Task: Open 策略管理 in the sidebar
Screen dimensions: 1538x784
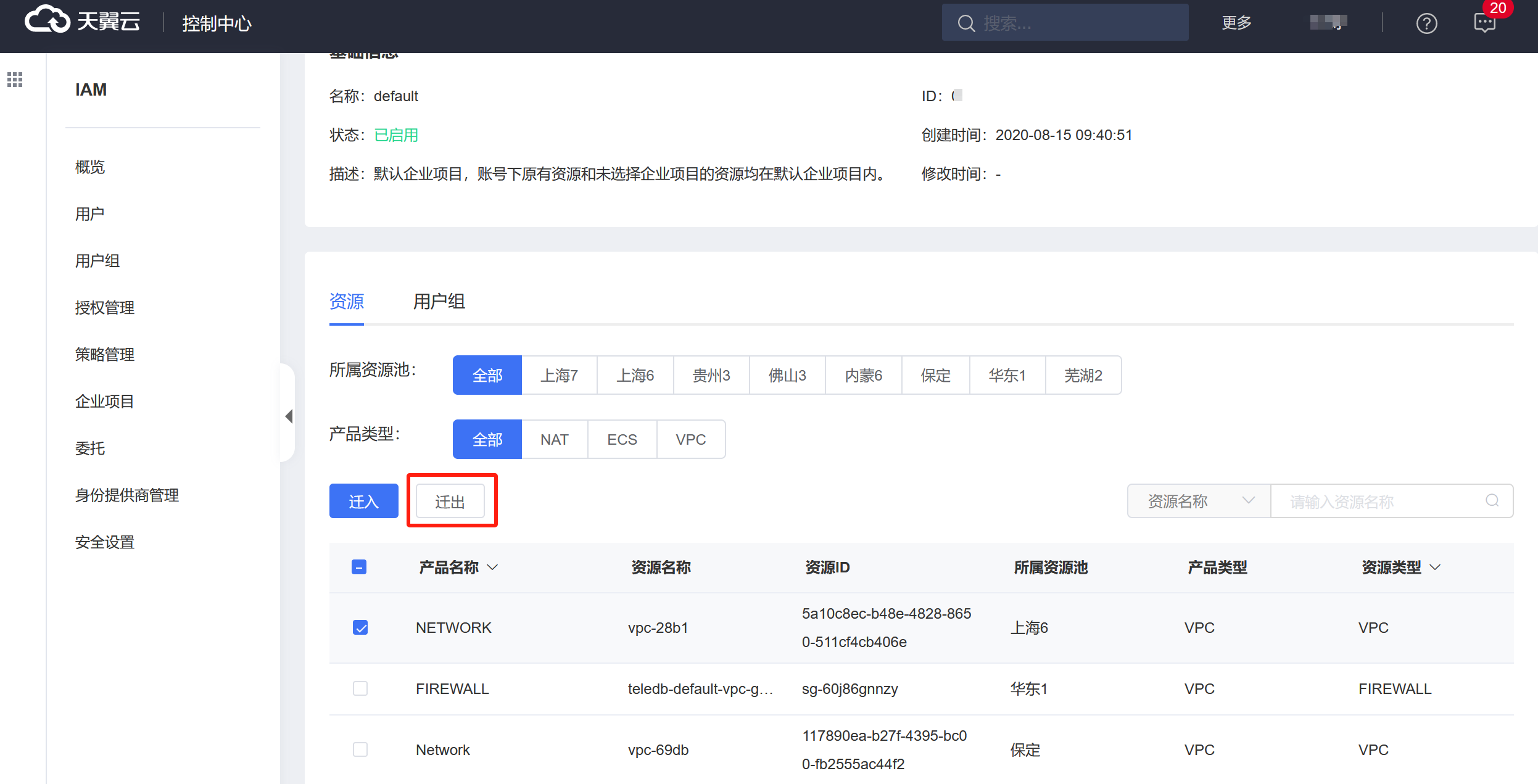Action: click(105, 355)
